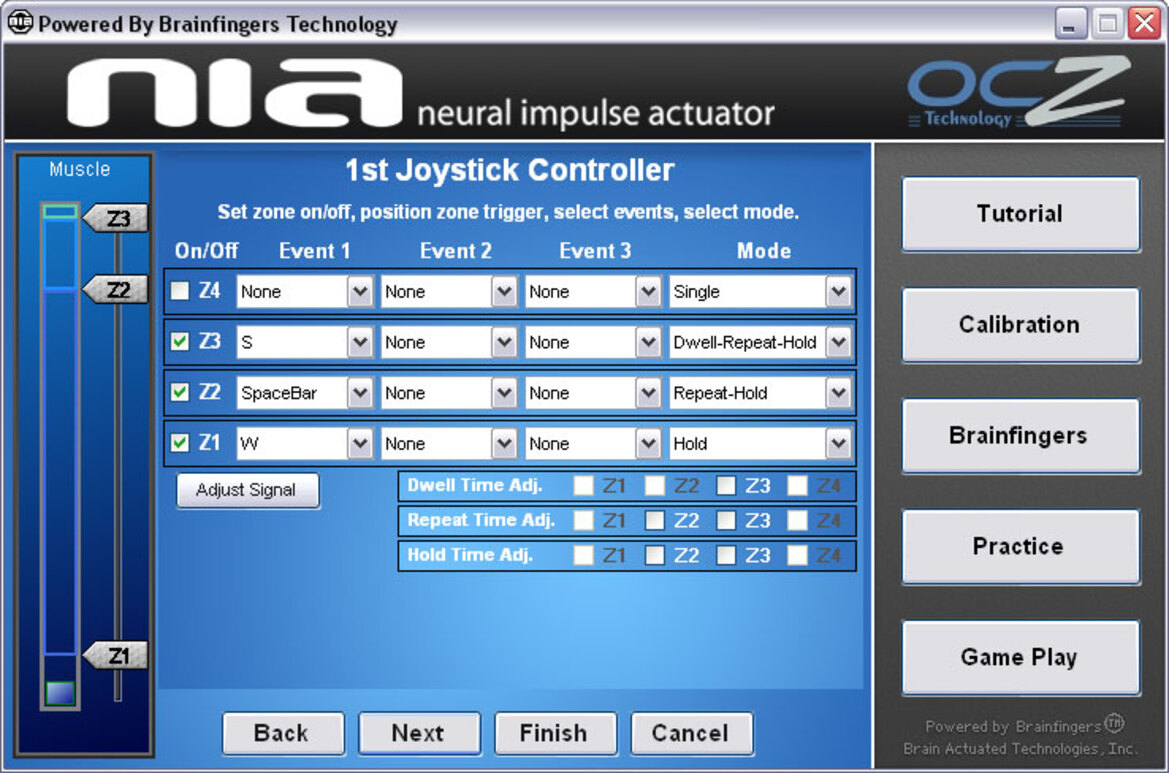Open the Practice section
The width and height of the screenshot is (1169, 773).
click(1020, 546)
